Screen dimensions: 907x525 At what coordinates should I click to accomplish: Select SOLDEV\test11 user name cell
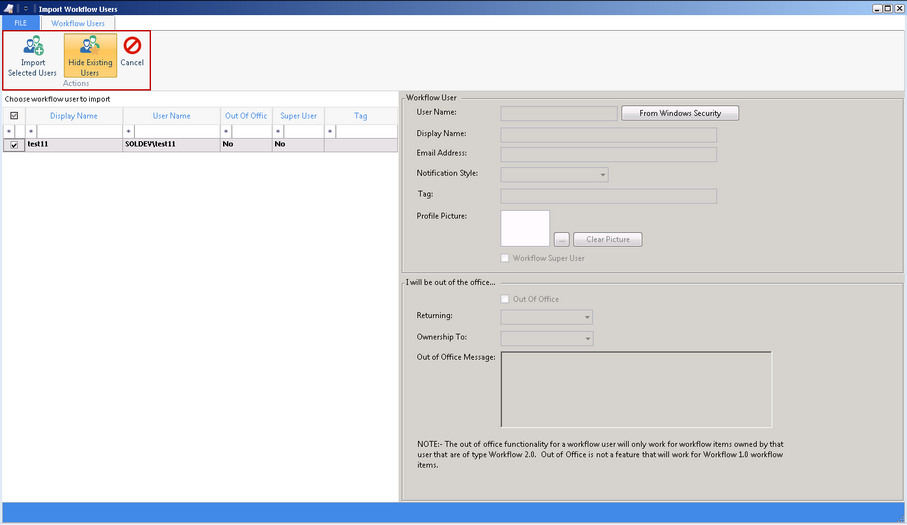click(171, 145)
